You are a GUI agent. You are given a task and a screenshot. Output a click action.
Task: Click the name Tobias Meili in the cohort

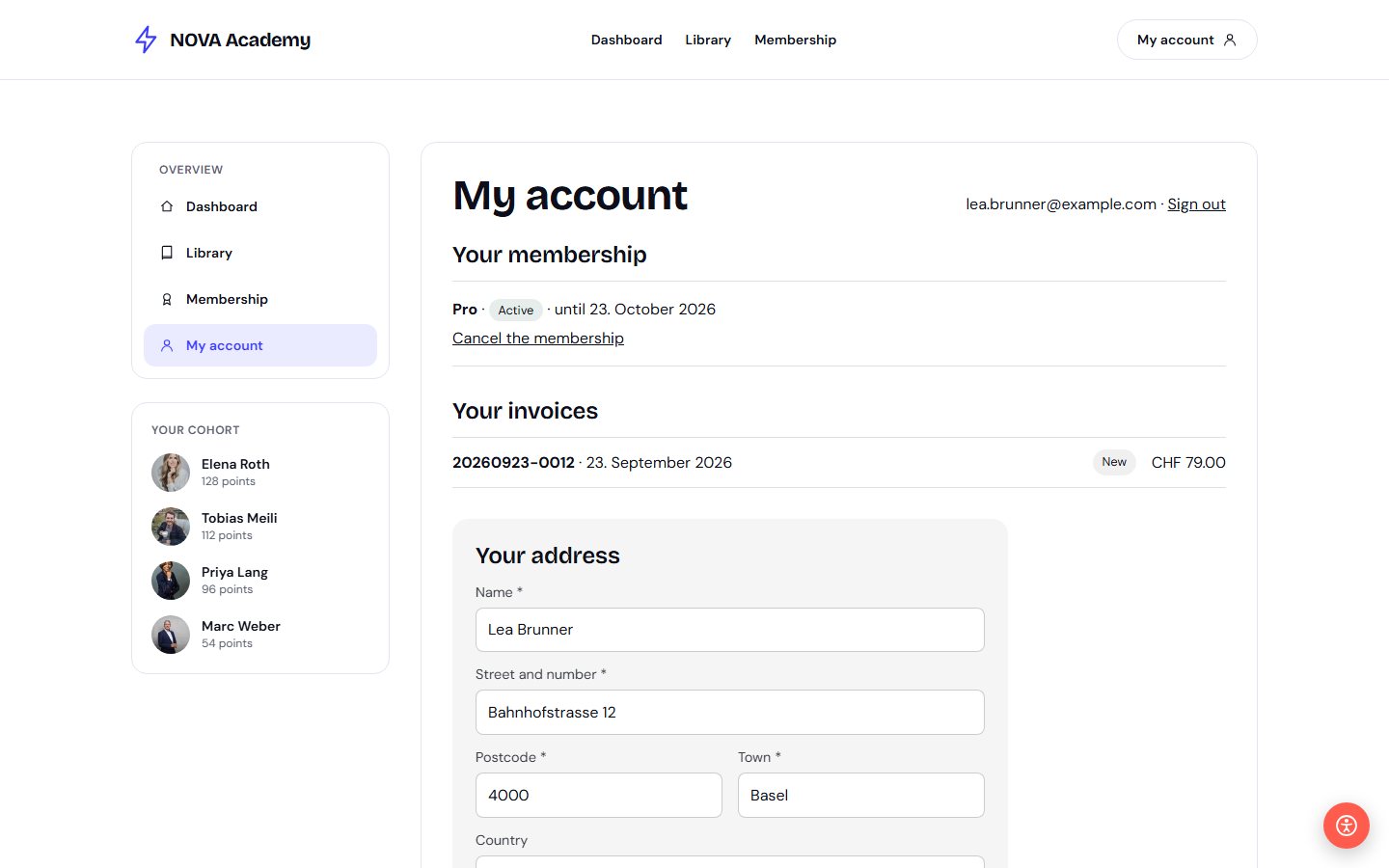239,518
